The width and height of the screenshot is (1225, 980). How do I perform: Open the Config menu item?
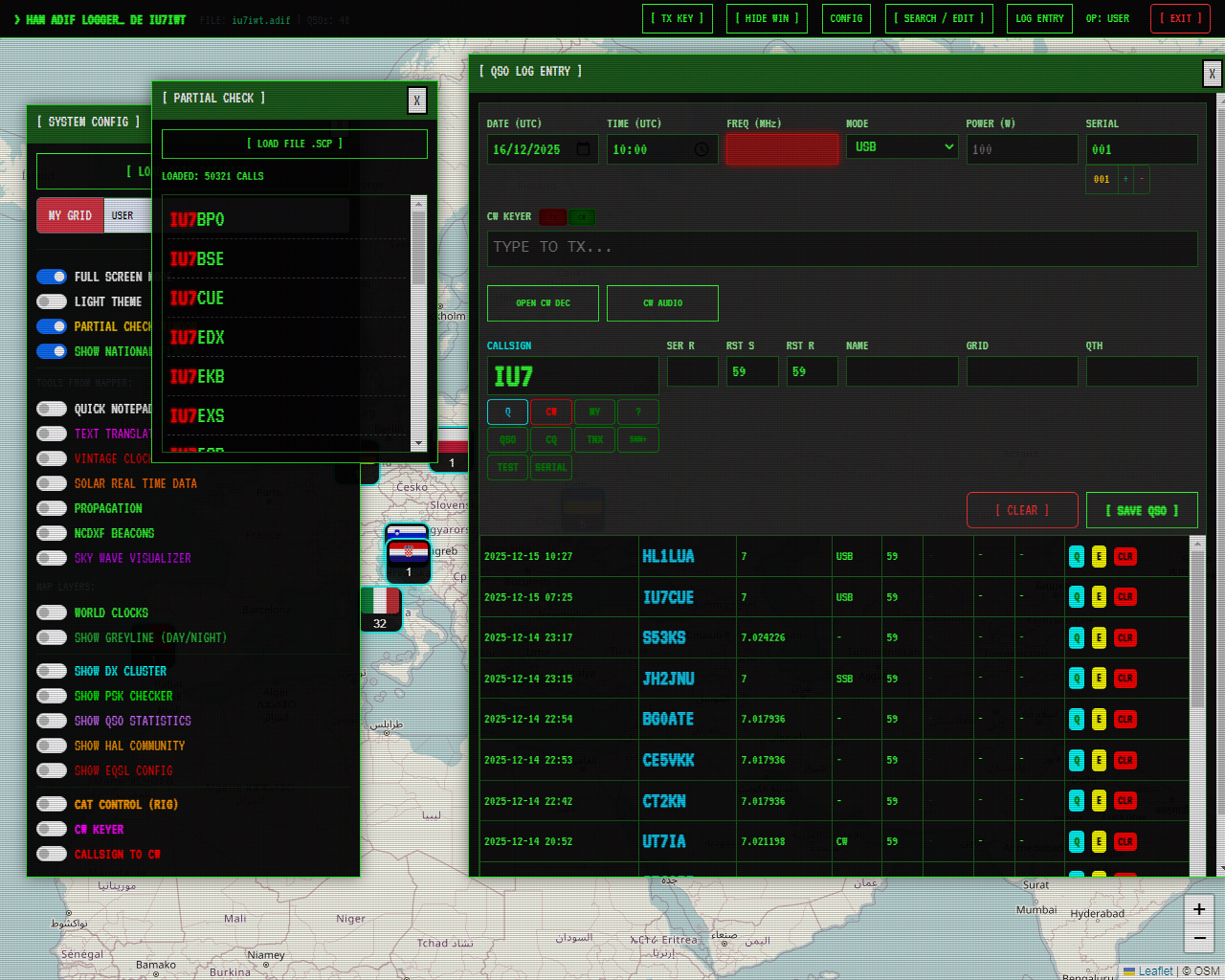(x=846, y=18)
